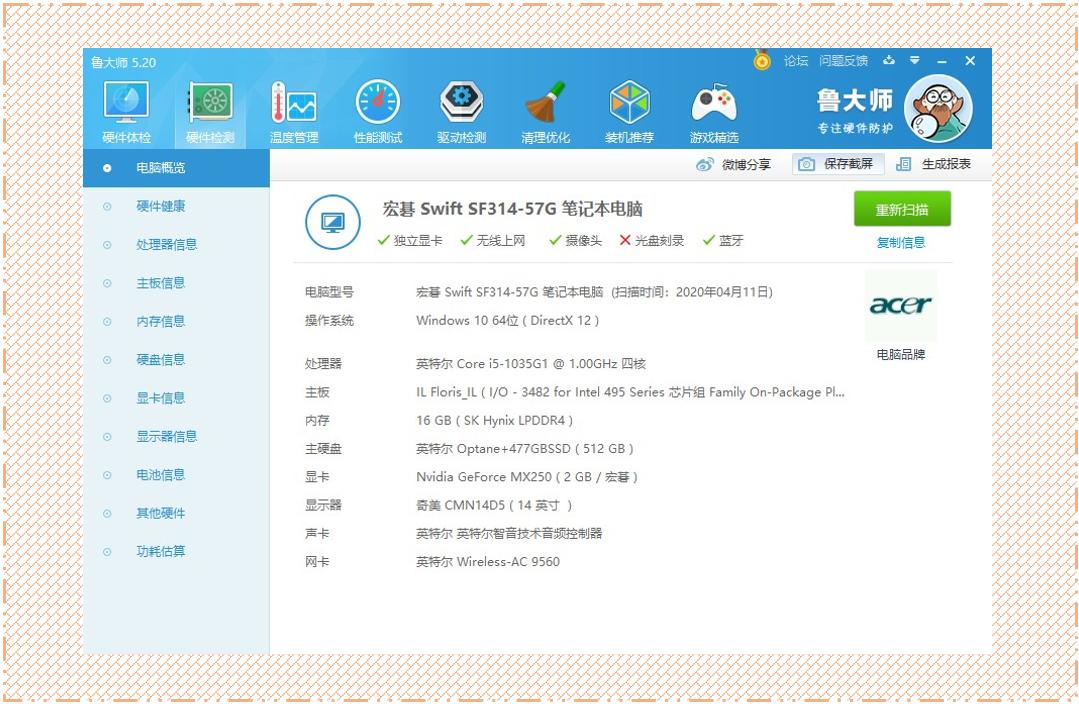Screen dimensions: 1079x704
Task: Open 装机推荐 build recommendations
Action: 630,108
